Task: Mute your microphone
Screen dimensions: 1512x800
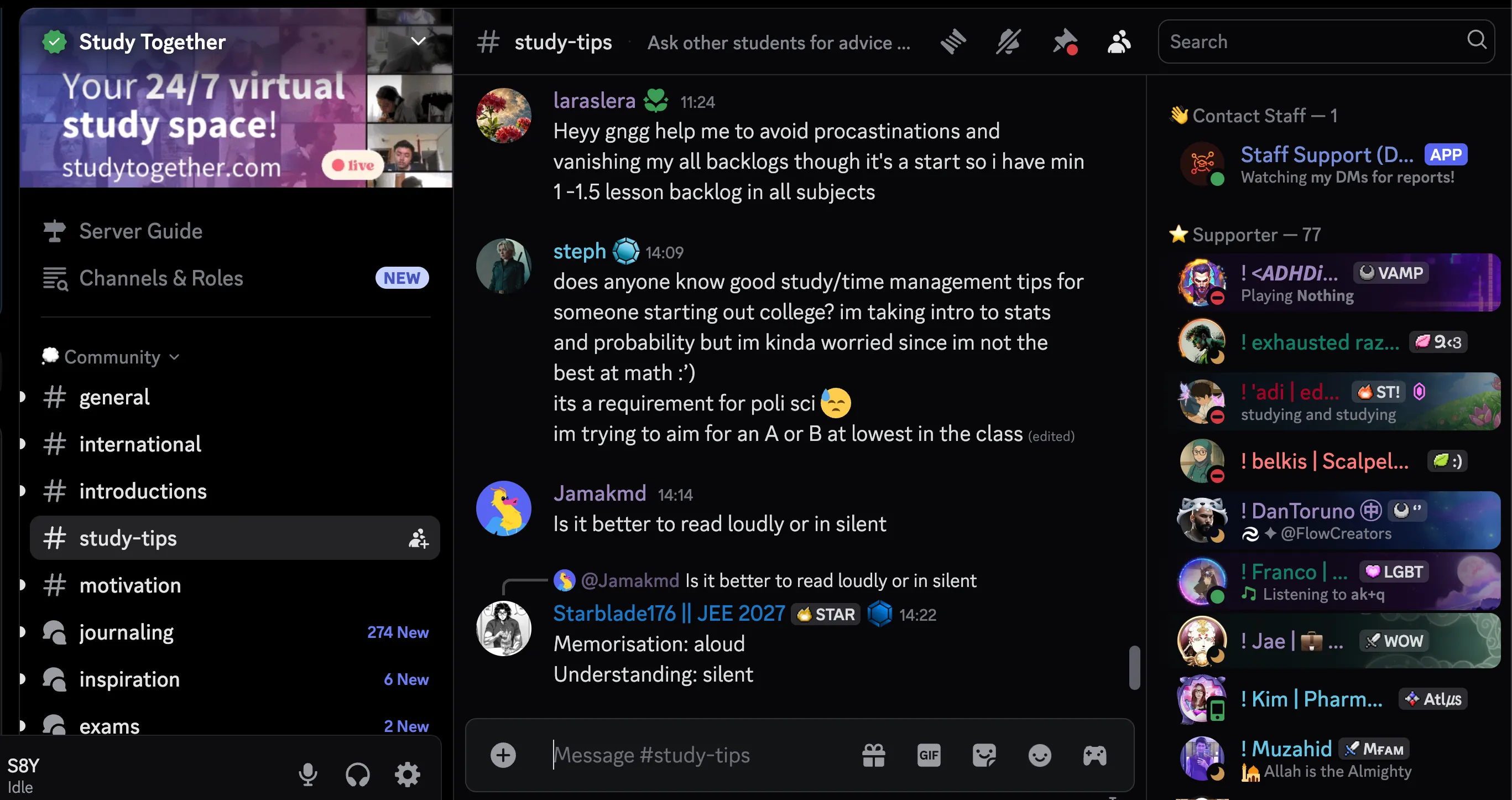Action: click(x=307, y=774)
